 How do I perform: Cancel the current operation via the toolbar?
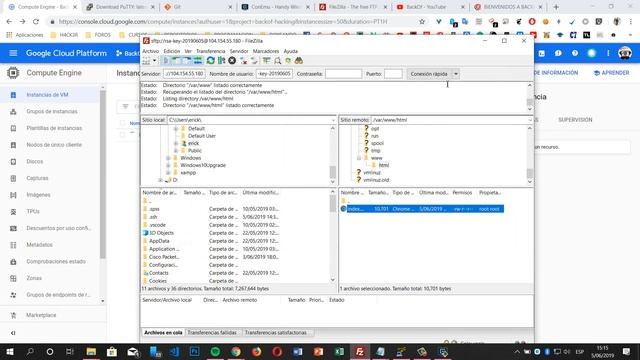232,61
